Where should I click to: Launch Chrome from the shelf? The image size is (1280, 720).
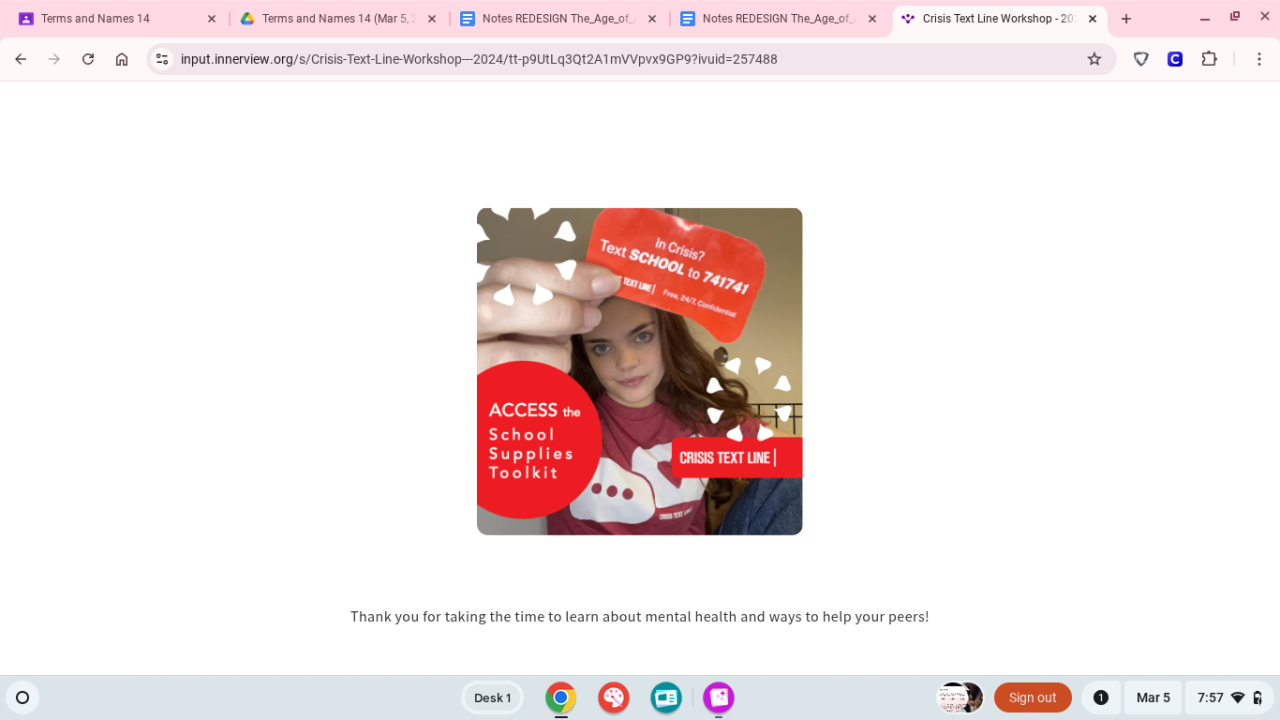(561, 698)
